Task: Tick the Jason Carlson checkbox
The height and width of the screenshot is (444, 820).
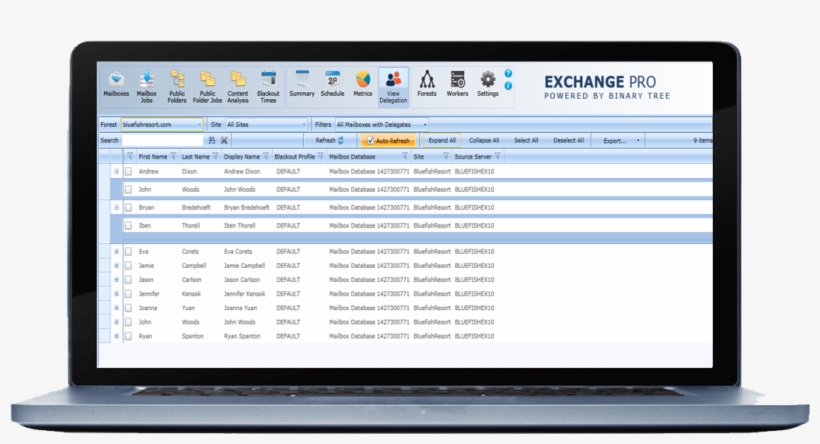Action: point(128,280)
